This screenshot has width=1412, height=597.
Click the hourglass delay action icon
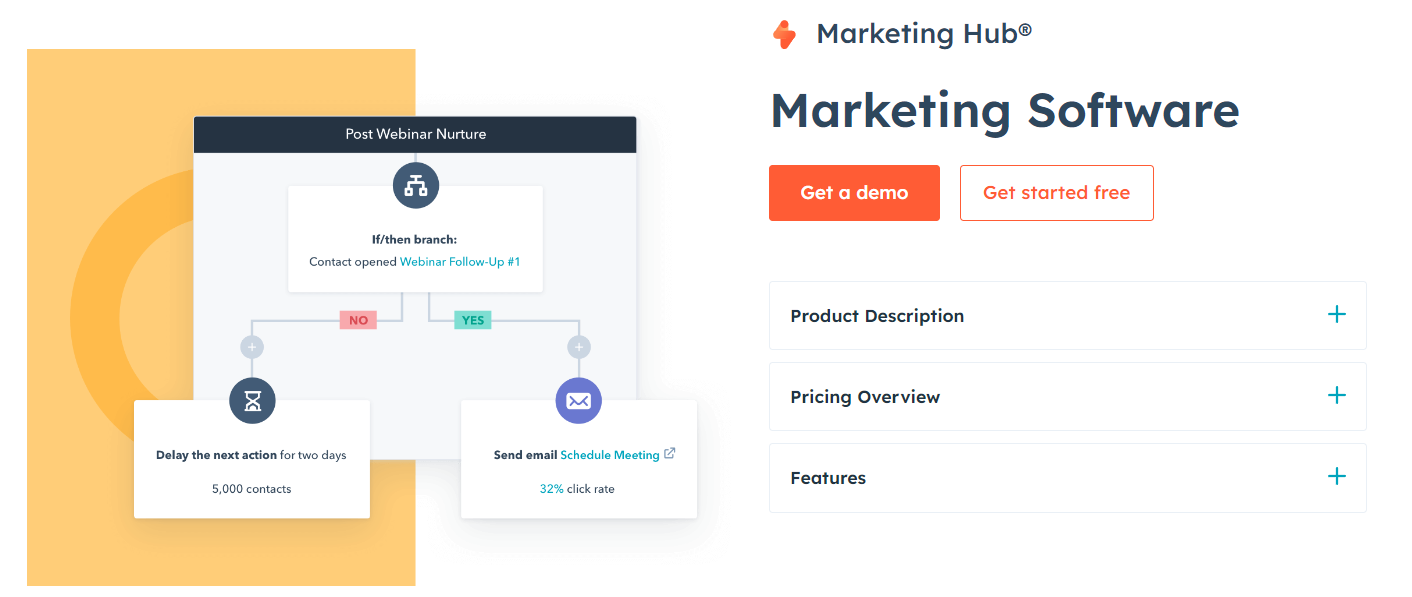coord(252,400)
